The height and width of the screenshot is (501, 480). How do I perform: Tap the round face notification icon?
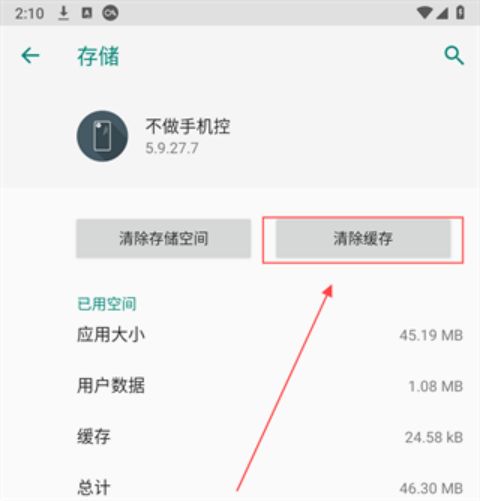click(x=110, y=13)
